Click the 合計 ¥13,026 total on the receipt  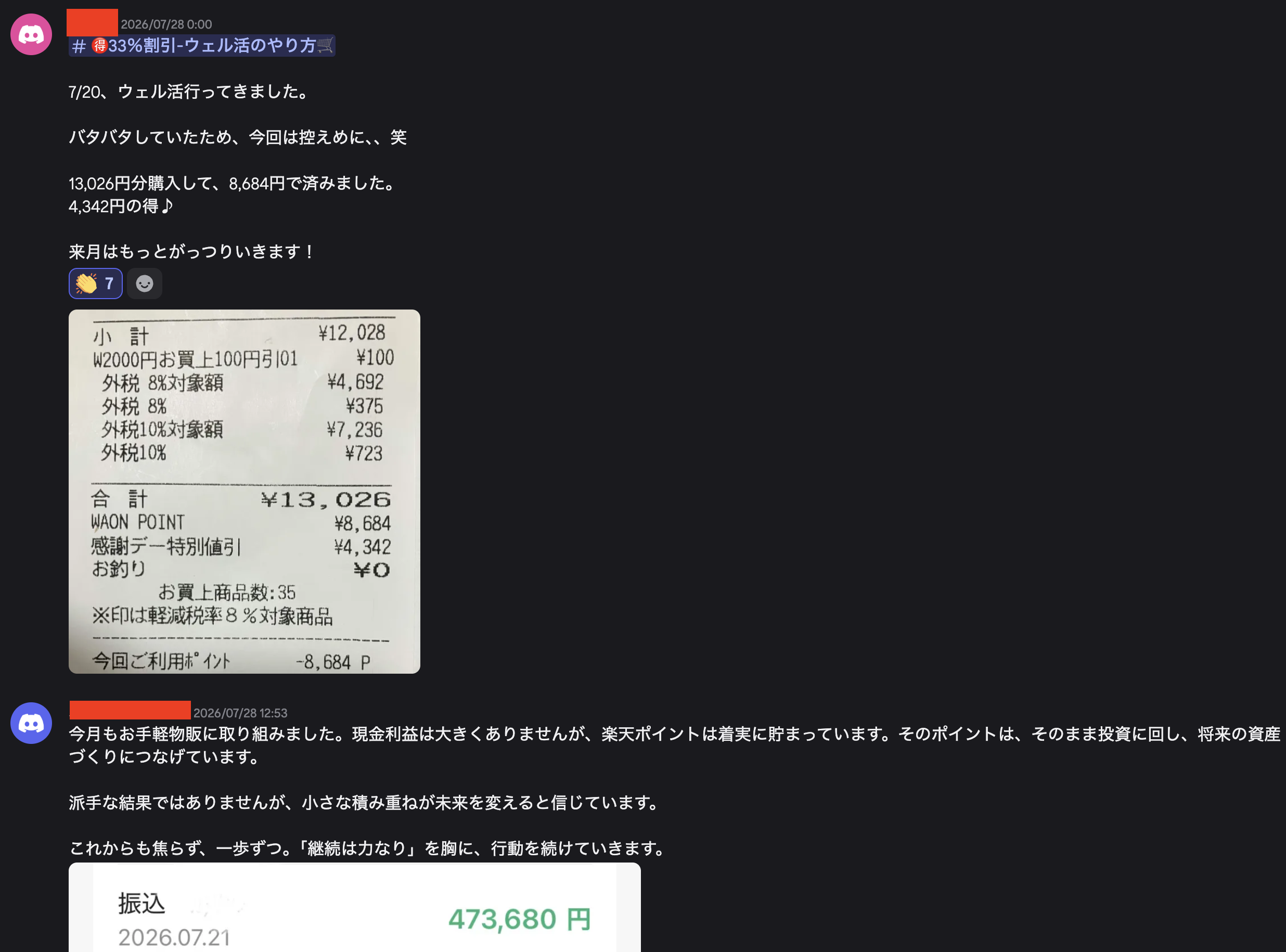coord(241,499)
